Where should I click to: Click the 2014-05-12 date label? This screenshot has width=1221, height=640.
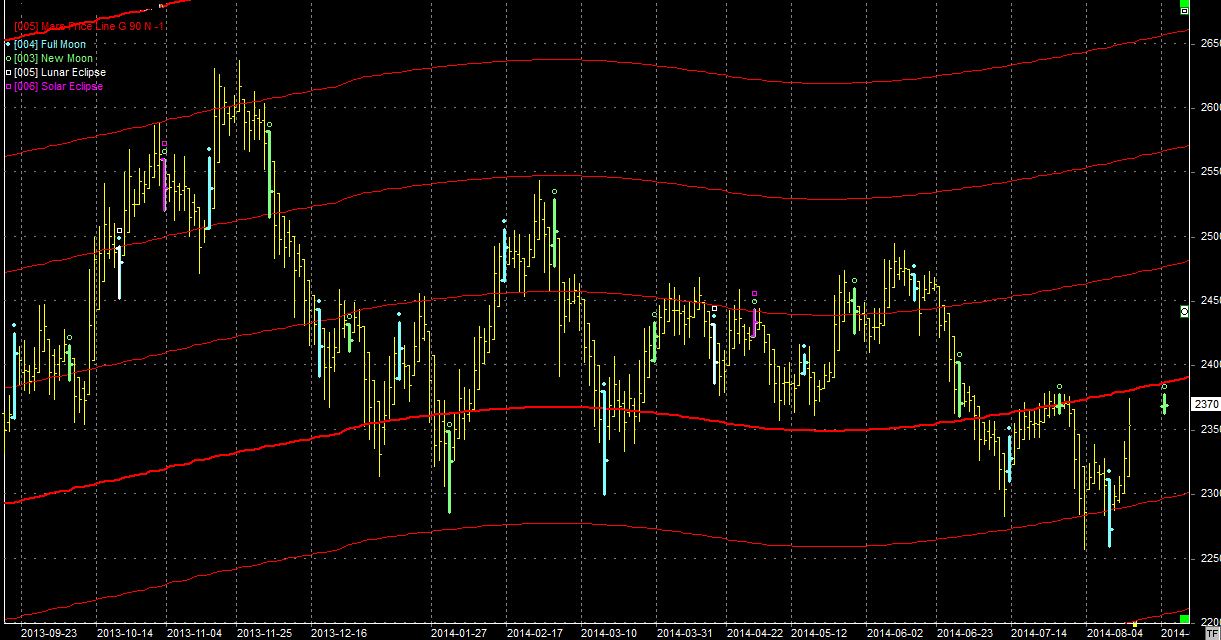820,633
